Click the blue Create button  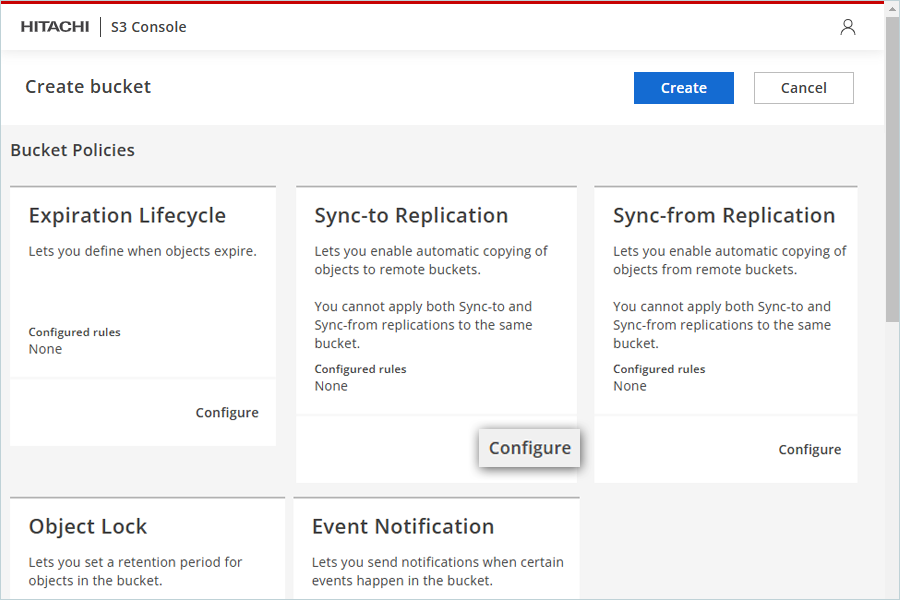pos(684,88)
